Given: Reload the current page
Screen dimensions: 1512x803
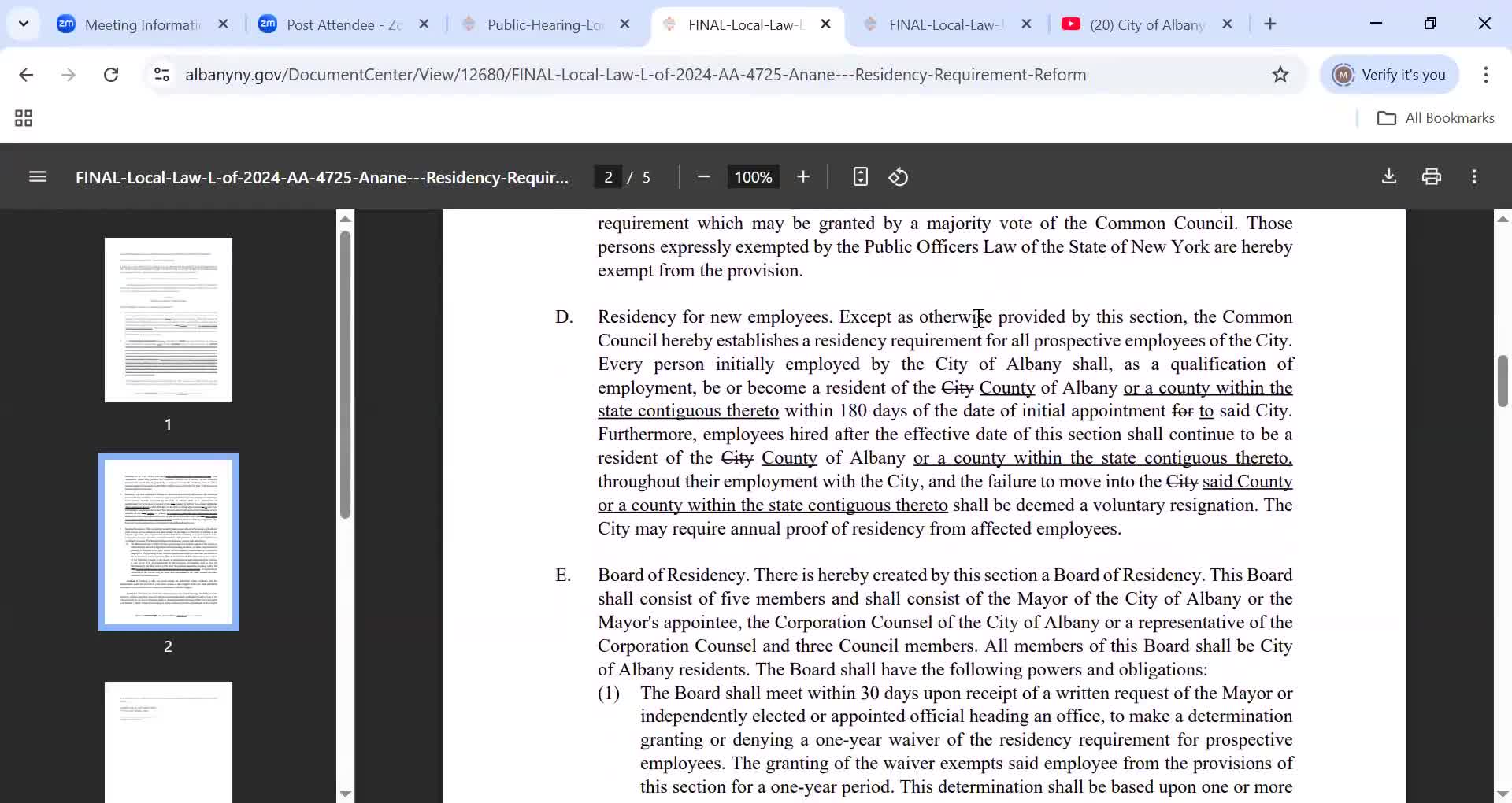Looking at the screenshot, I should point(111,75).
